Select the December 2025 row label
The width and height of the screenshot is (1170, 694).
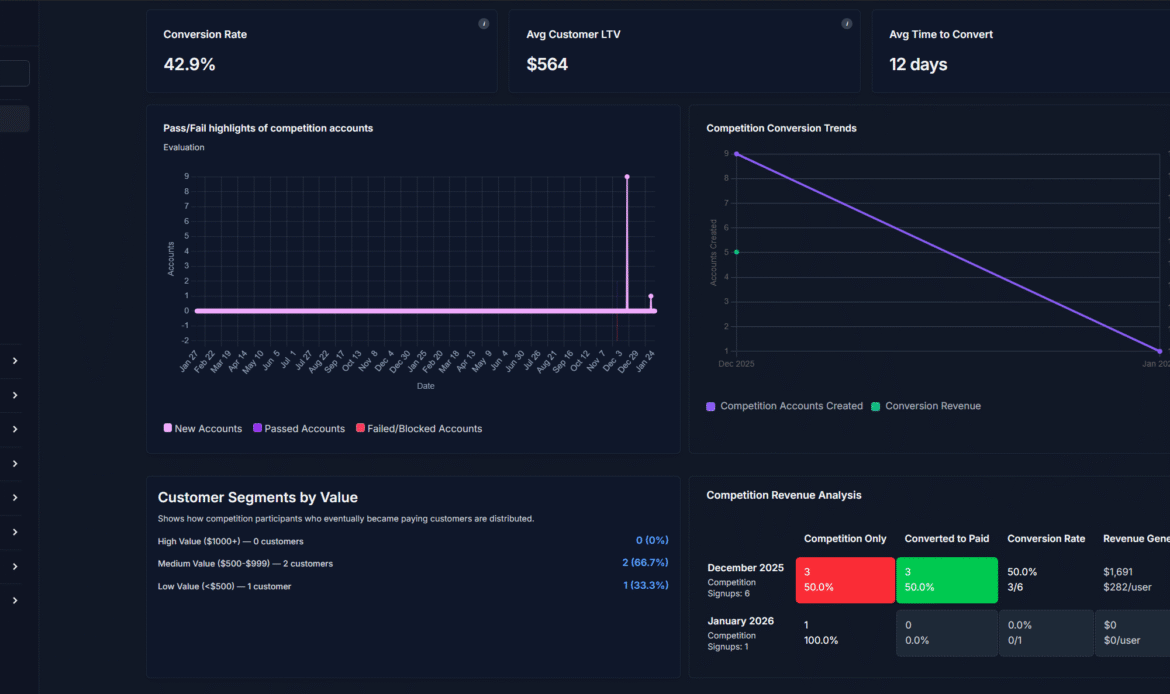745,568
